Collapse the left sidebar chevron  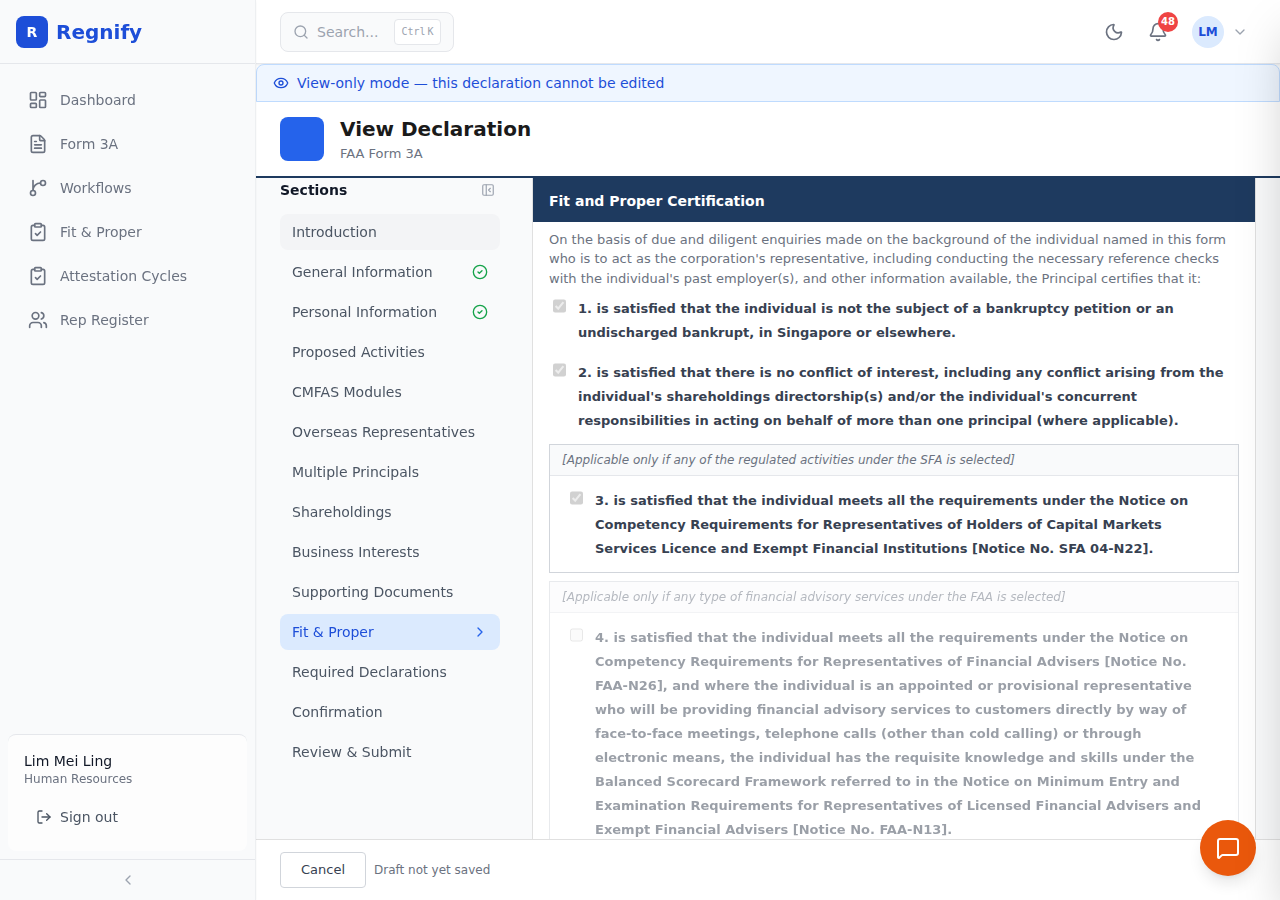coord(128,880)
